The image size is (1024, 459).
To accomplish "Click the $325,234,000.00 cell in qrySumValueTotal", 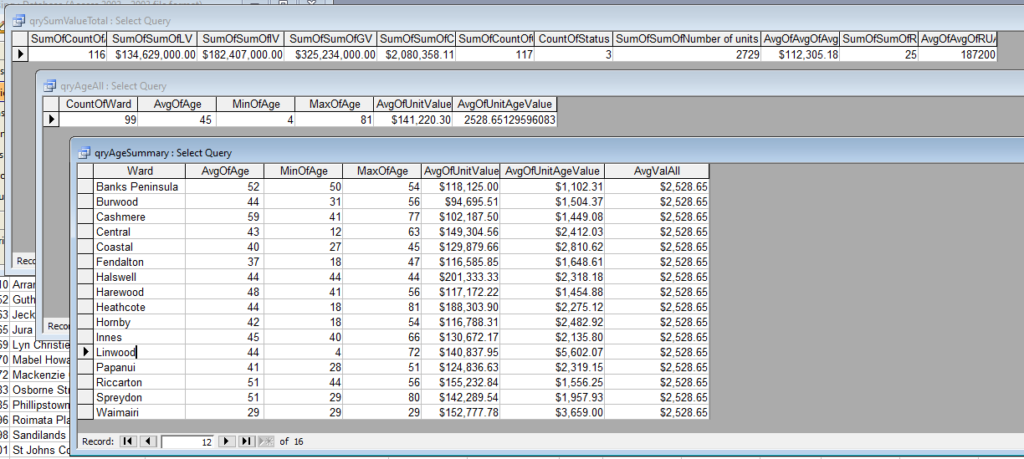I will (x=331, y=54).
